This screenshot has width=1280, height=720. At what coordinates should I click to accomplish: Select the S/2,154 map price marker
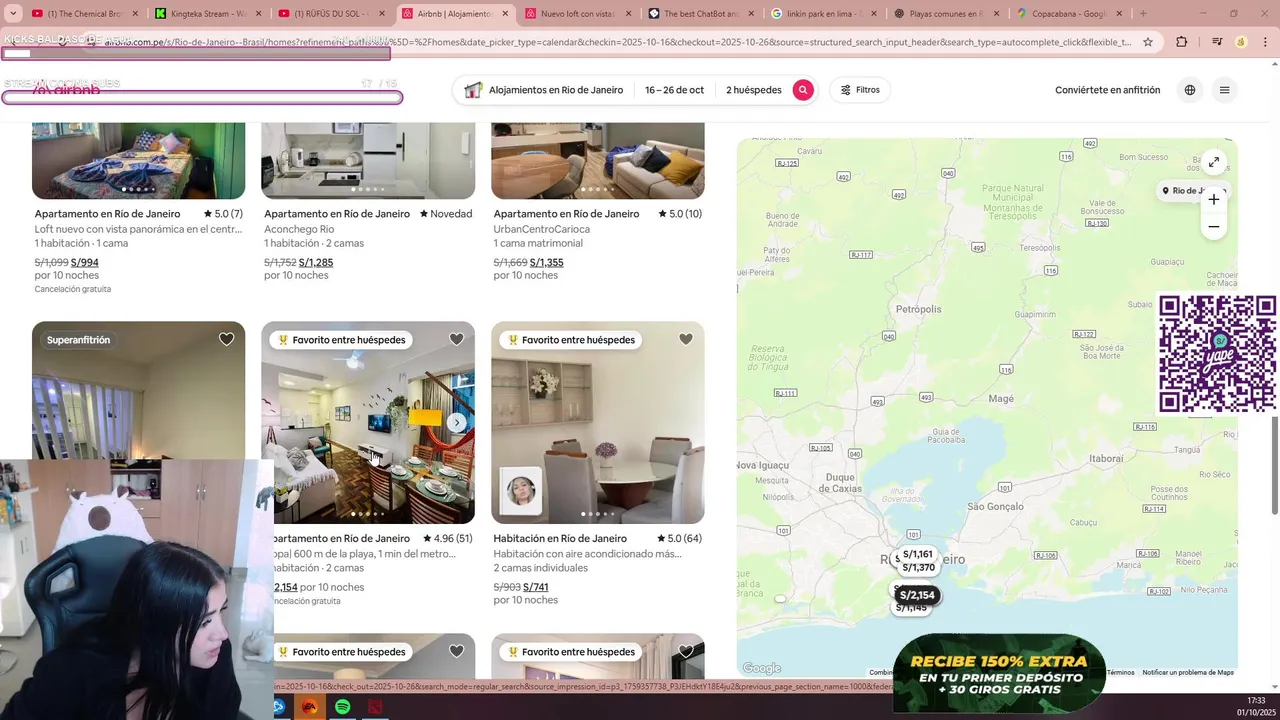tap(917, 595)
